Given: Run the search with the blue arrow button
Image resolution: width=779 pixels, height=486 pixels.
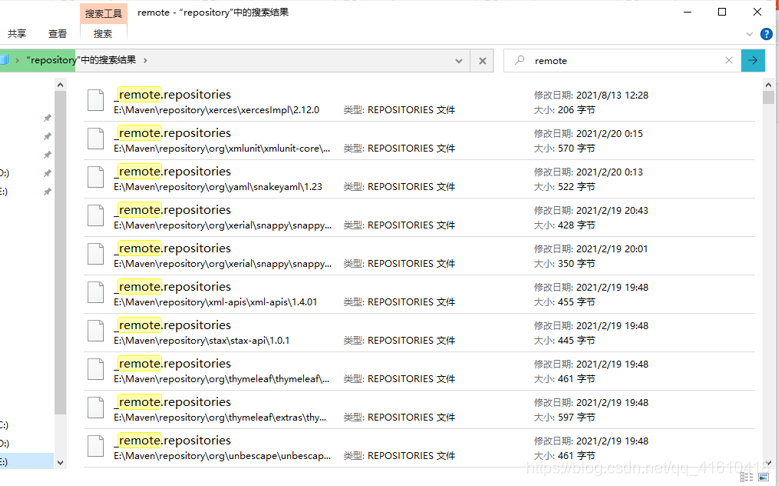Looking at the screenshot, I should pos(753,60).
